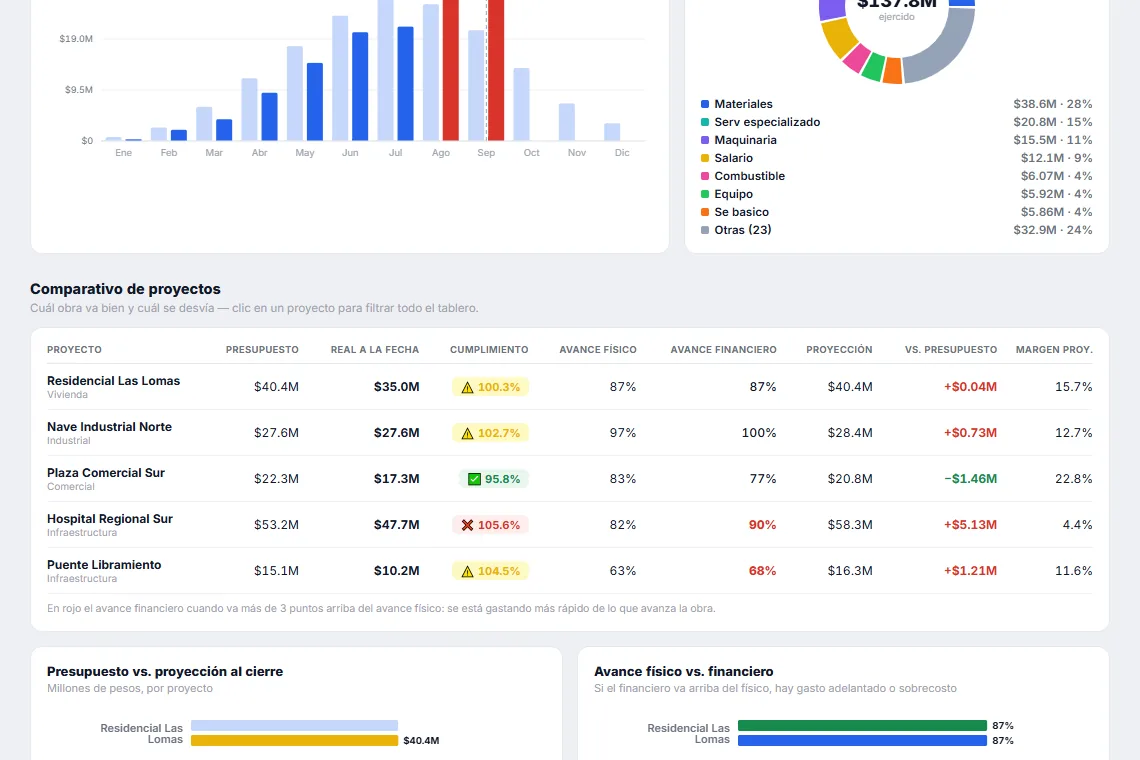1140x760 pixels.
Task: Click the Avance financiero column header
Action: pyautogui.click(x=723, y=350)
